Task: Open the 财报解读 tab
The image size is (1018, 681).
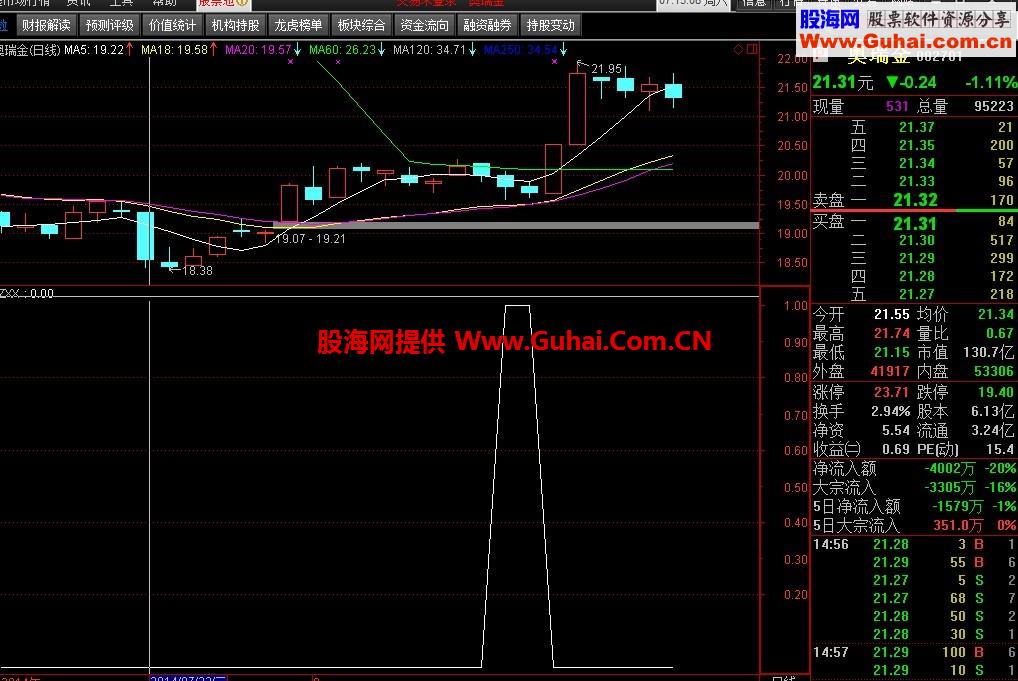Action: click(x=45, y=25)
